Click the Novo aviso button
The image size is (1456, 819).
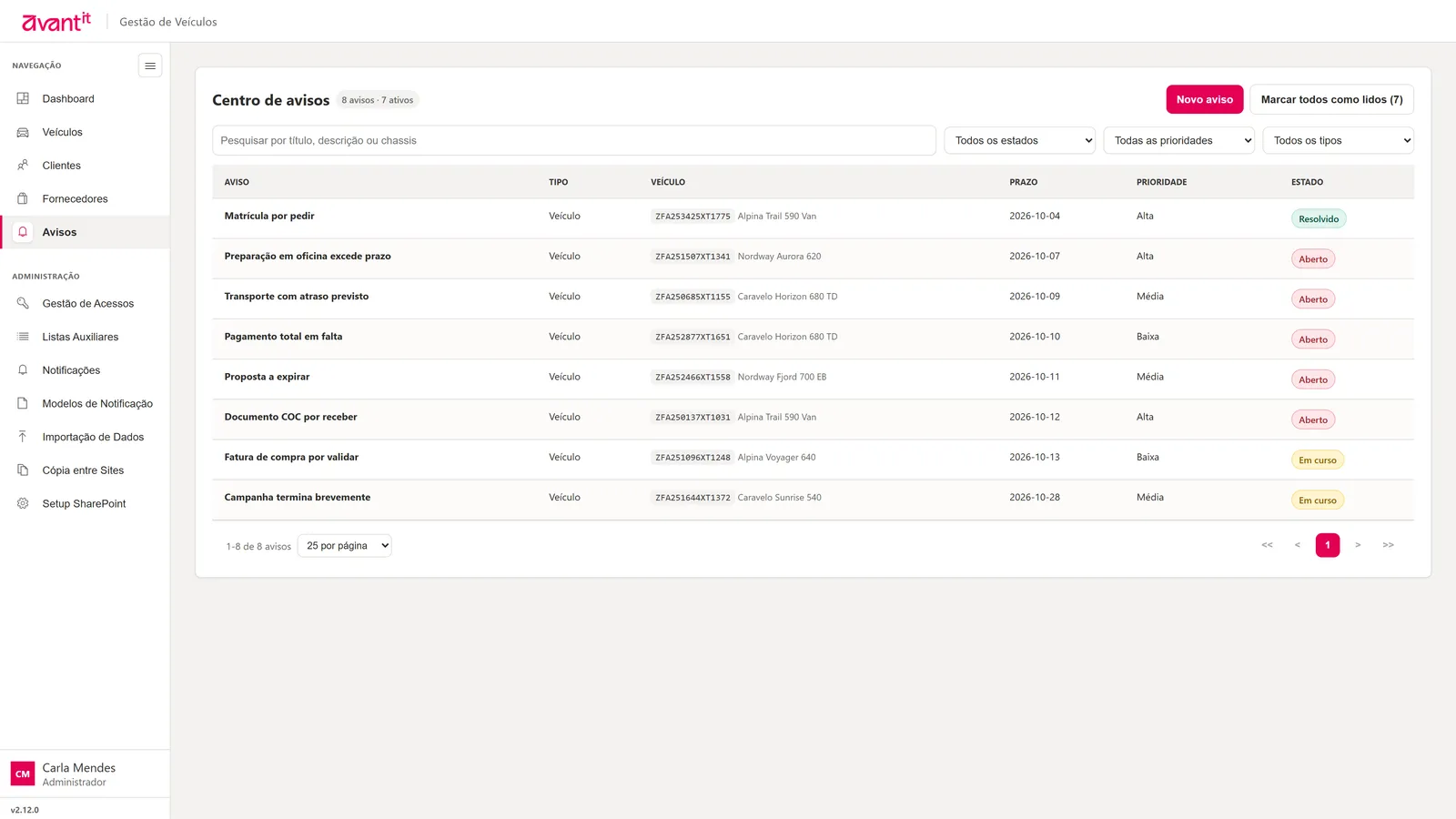pos(1204,99)
